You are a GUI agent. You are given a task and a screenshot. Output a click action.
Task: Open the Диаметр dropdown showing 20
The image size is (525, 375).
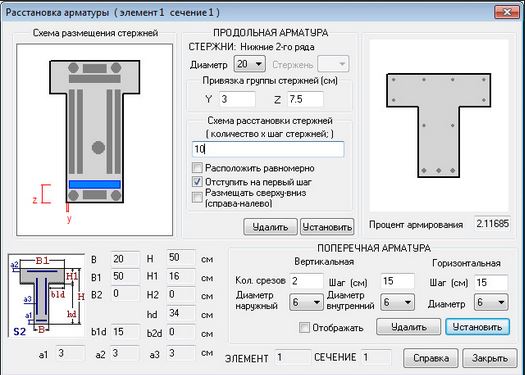pyautogui.click(x=250, y=64)
